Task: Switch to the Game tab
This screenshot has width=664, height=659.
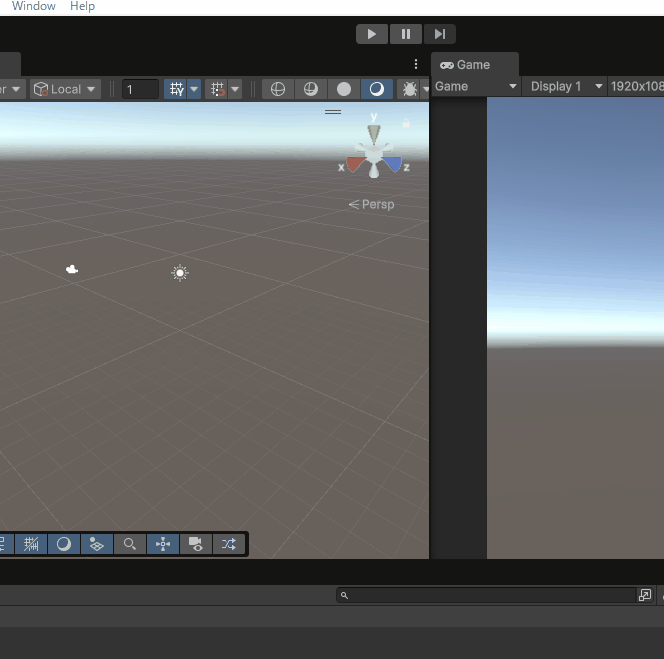Action: (466, 65)
